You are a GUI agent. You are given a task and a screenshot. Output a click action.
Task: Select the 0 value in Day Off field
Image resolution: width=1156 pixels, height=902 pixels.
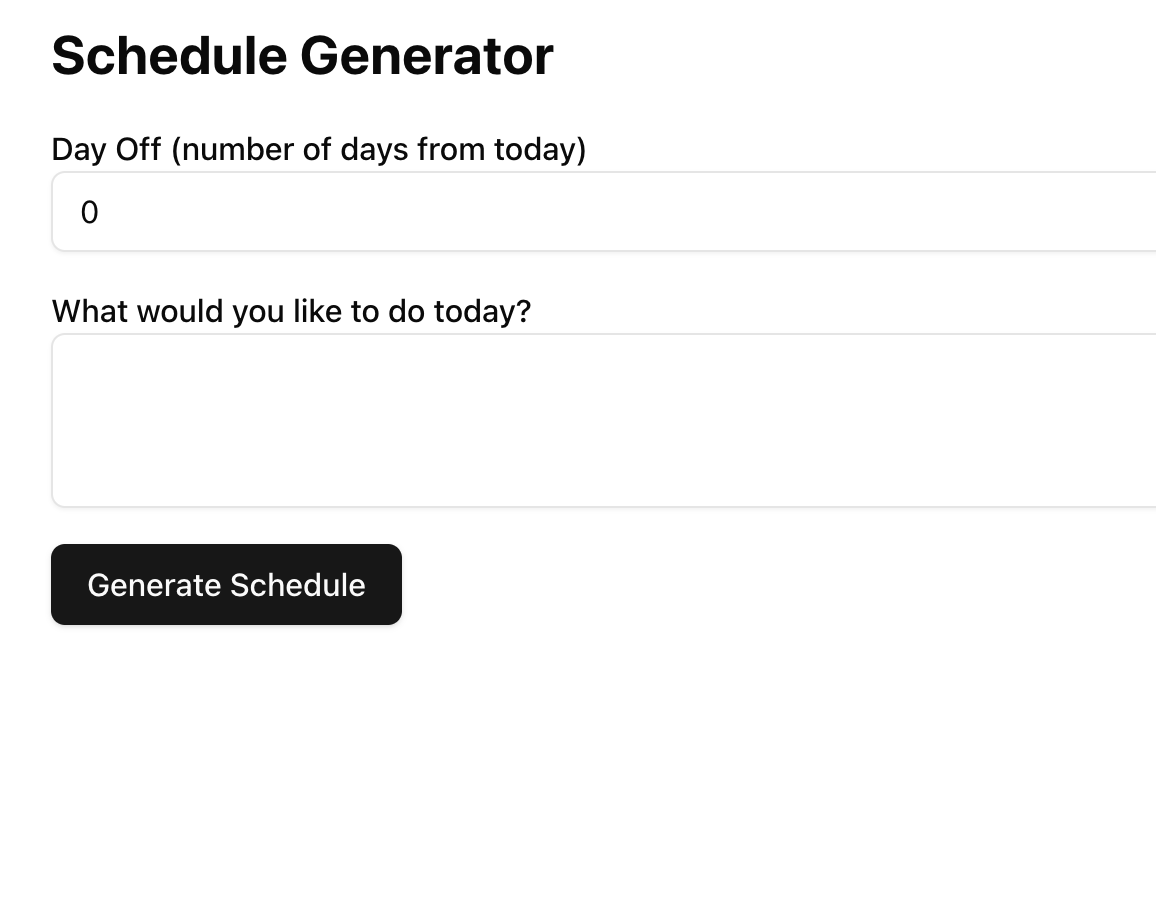pos(89,212)
